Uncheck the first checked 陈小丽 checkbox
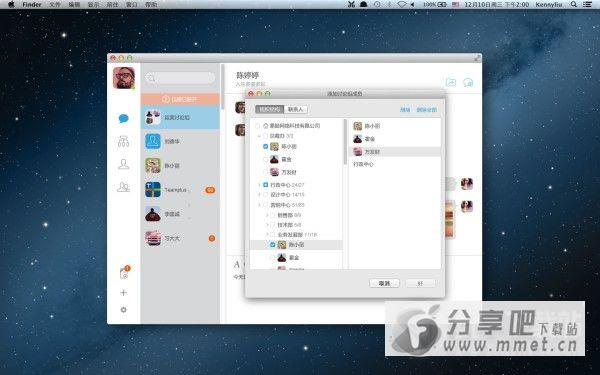The height and width of the screenshot is (375, 600). coord(266,147)
